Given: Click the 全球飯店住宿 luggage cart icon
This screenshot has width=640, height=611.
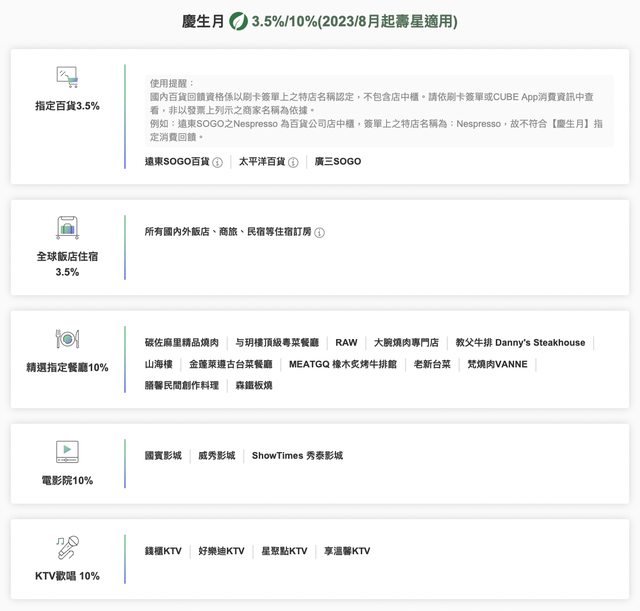Looking at the screenshot, I should (x=67, y=228).
